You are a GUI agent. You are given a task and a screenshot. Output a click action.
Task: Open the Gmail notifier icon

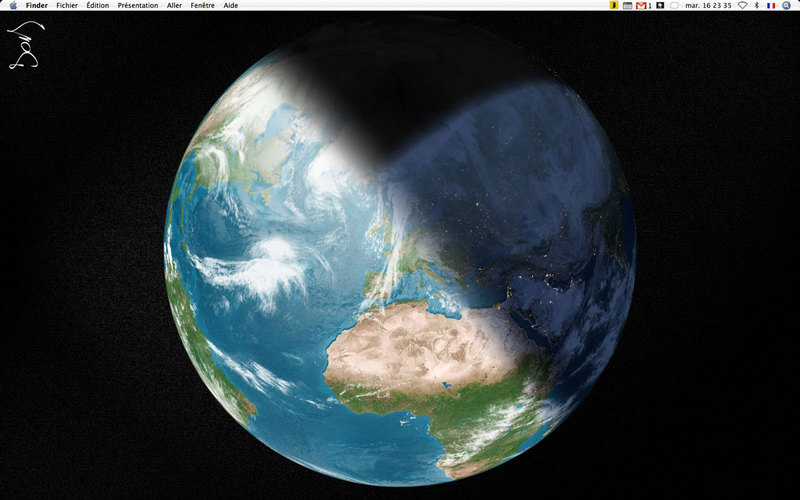[643, 5]
